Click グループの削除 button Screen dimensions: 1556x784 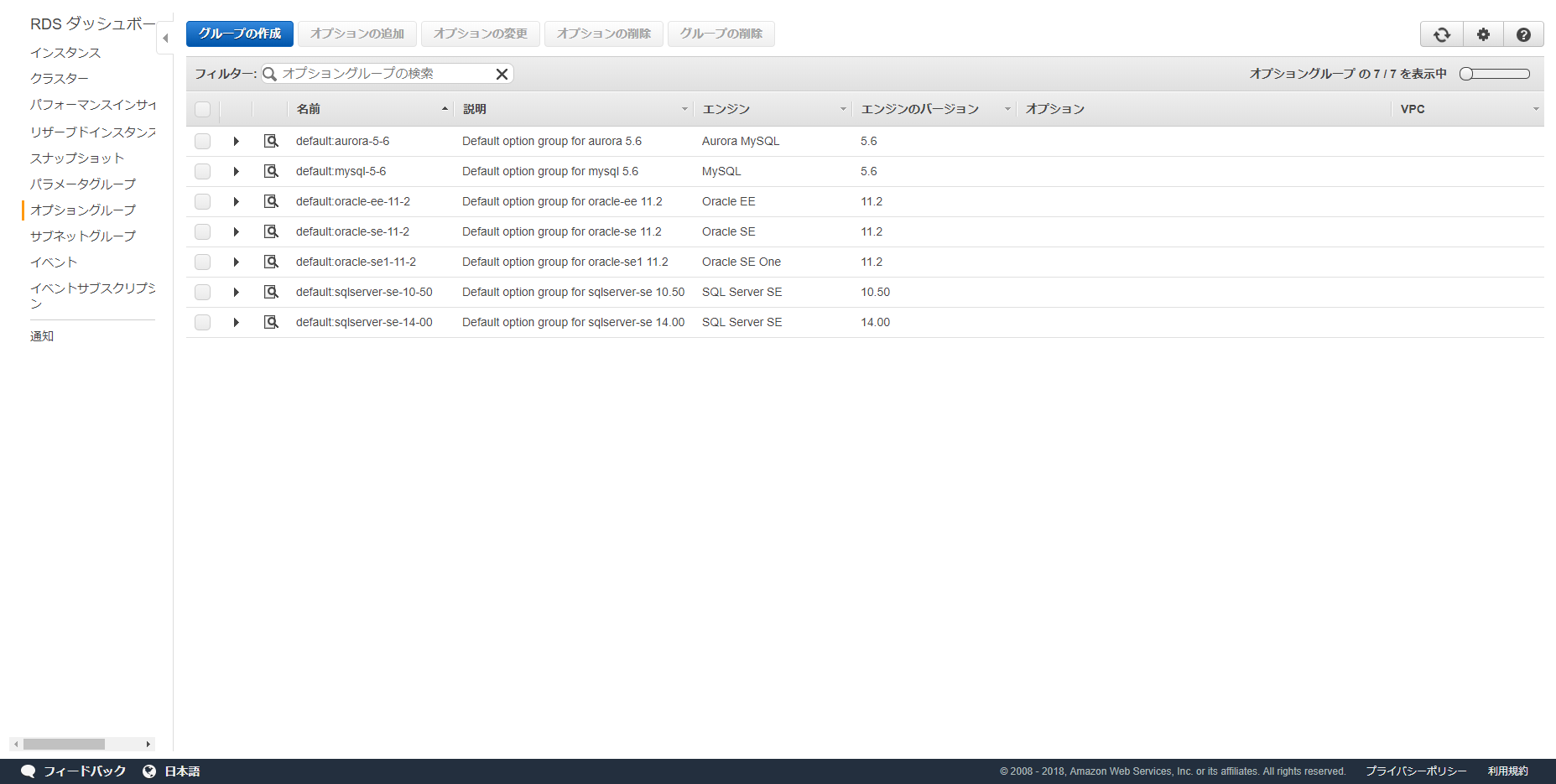[721, 34]
